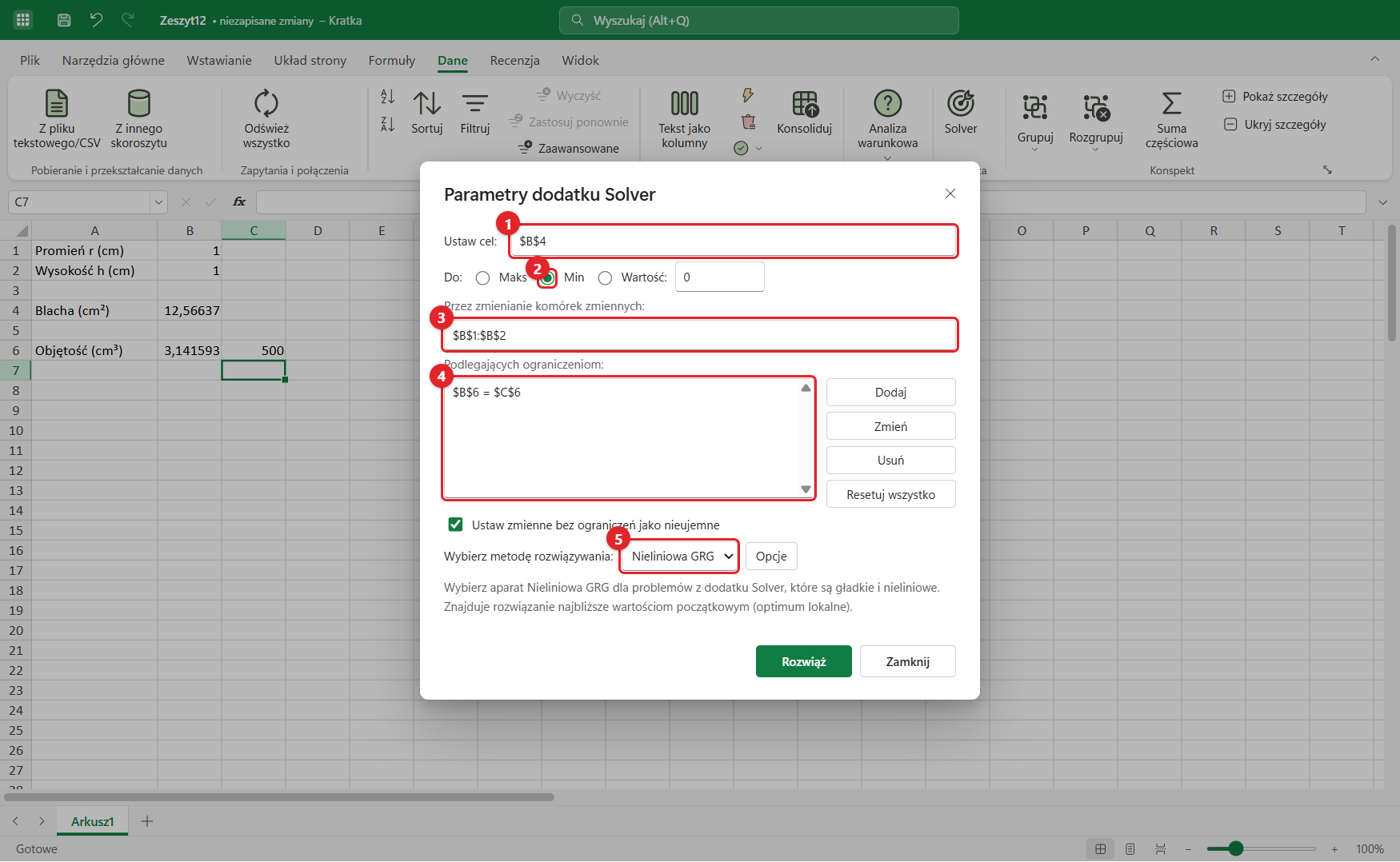
Task: Collapse the ribbon with chevron
Action: pos(1374,58)
